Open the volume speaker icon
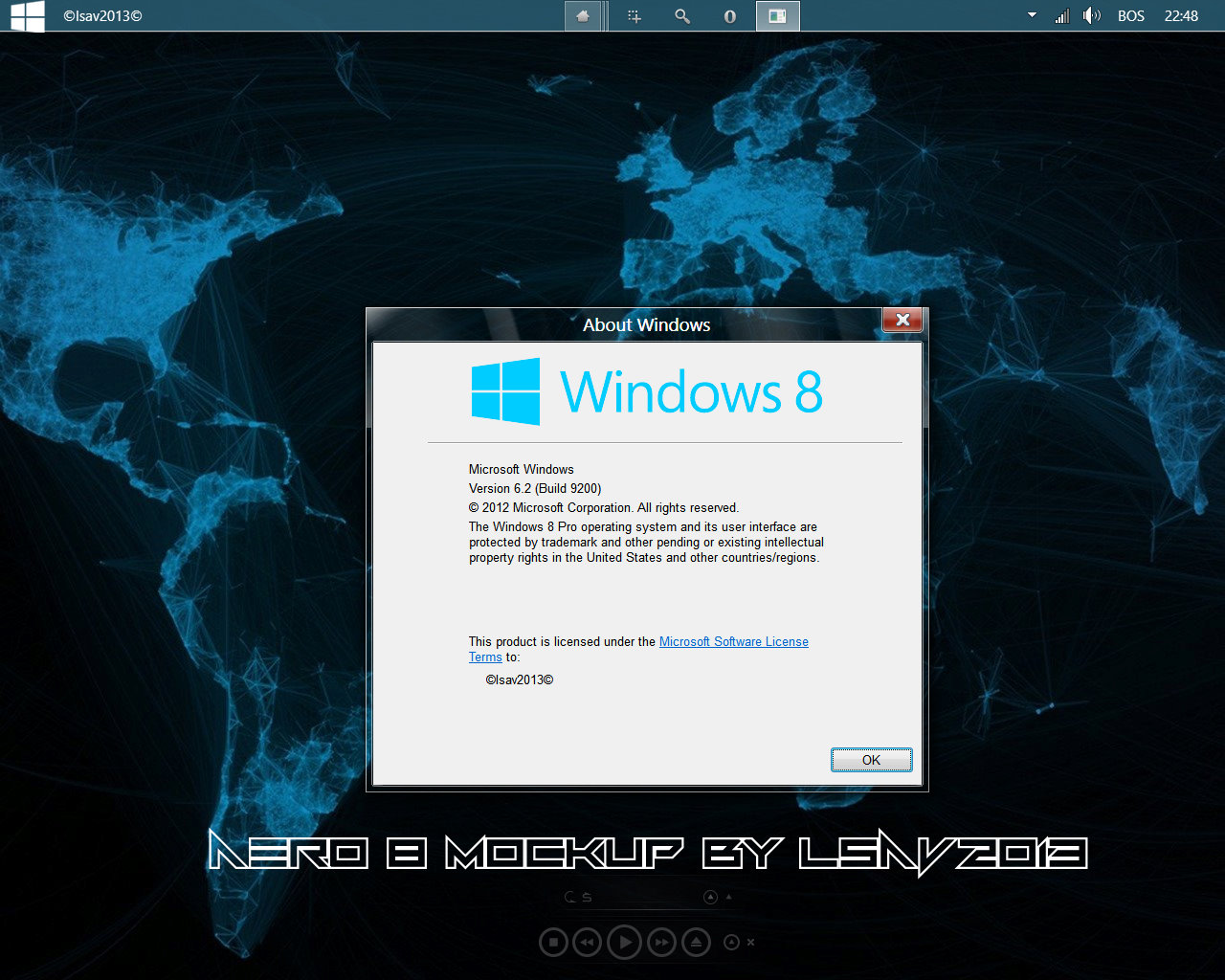 1092,15
